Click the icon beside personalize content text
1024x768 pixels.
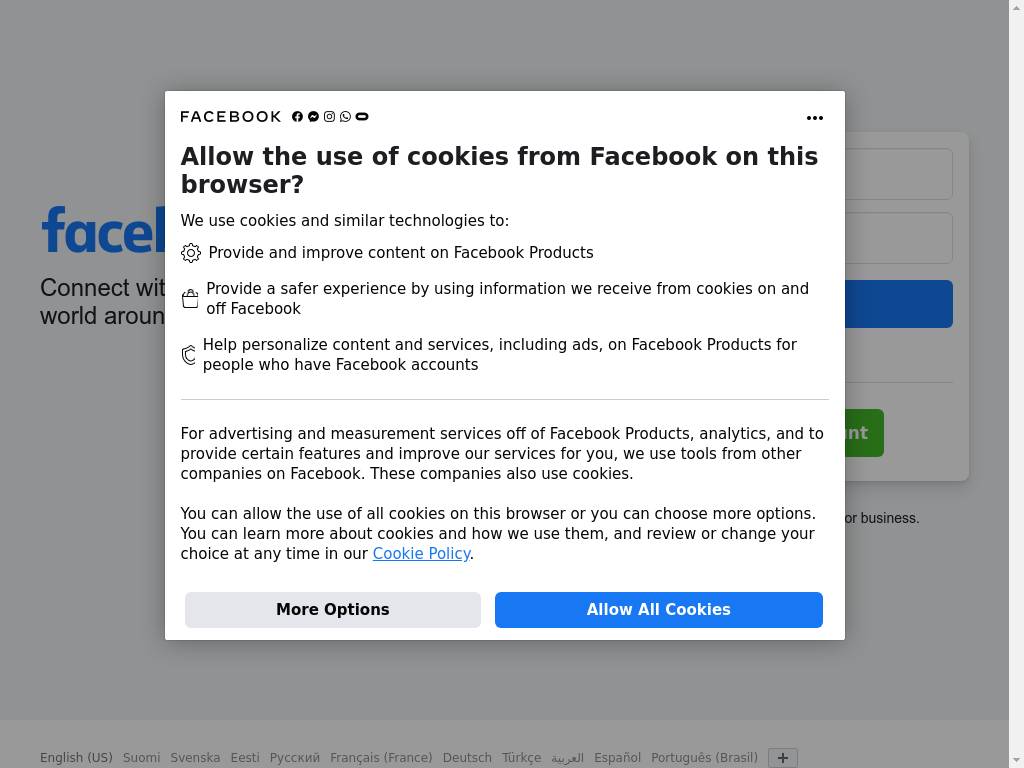[188, 355]
